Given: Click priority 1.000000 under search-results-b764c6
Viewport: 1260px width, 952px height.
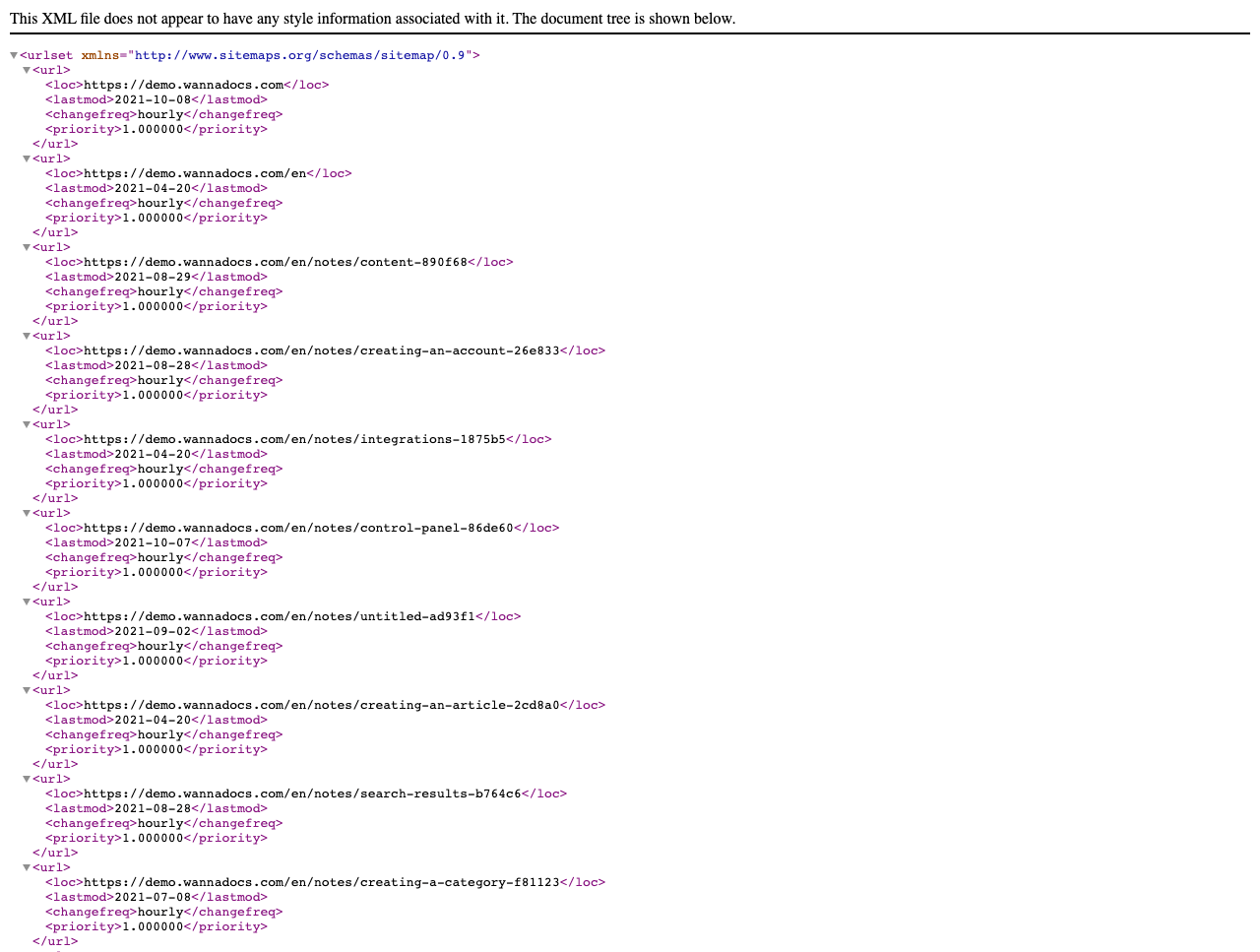Looking at the screenshot, I should 153,838.
